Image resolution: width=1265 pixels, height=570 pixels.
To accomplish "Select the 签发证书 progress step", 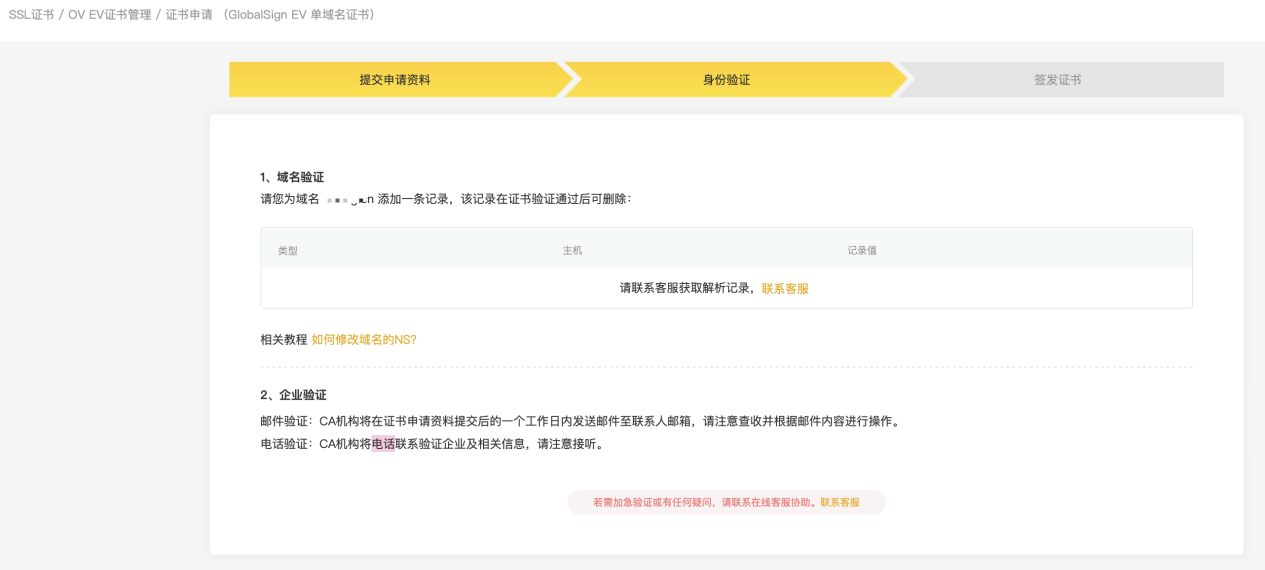I will [x=1057, y=80].
